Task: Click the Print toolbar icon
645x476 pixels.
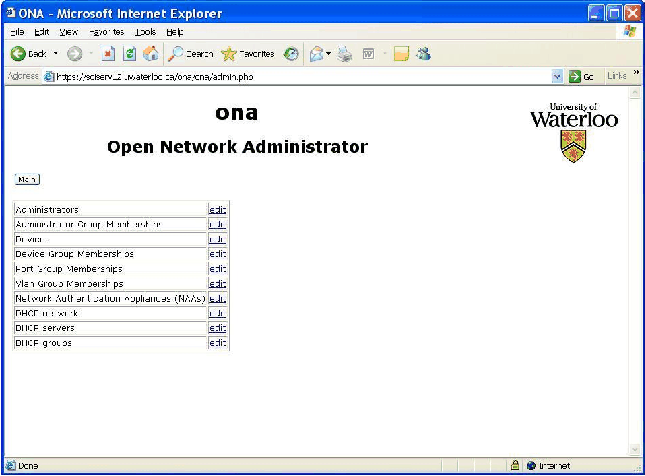Action: [x=345, y=54]
